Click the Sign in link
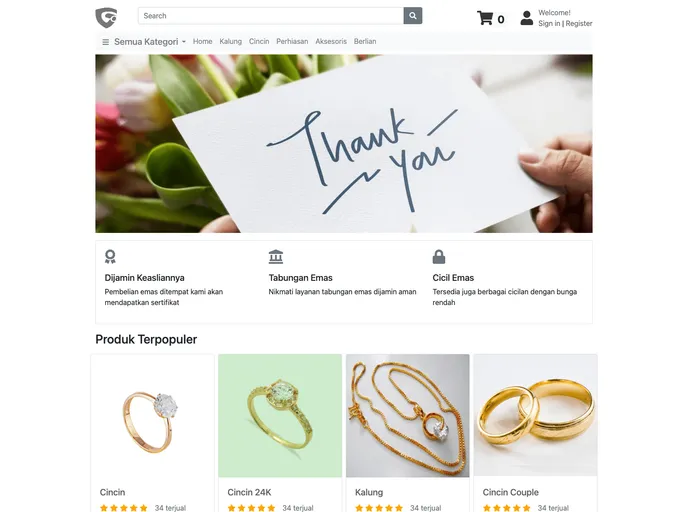This screenshot has height=512, width=688. 549,23
